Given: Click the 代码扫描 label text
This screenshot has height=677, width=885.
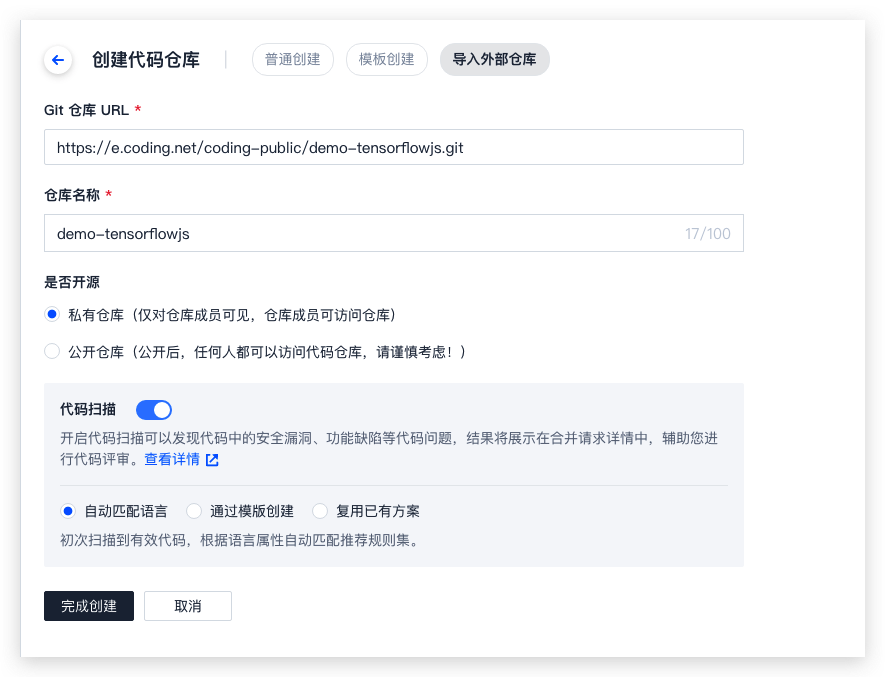Looking at the screenshot, I should (87, 409).
